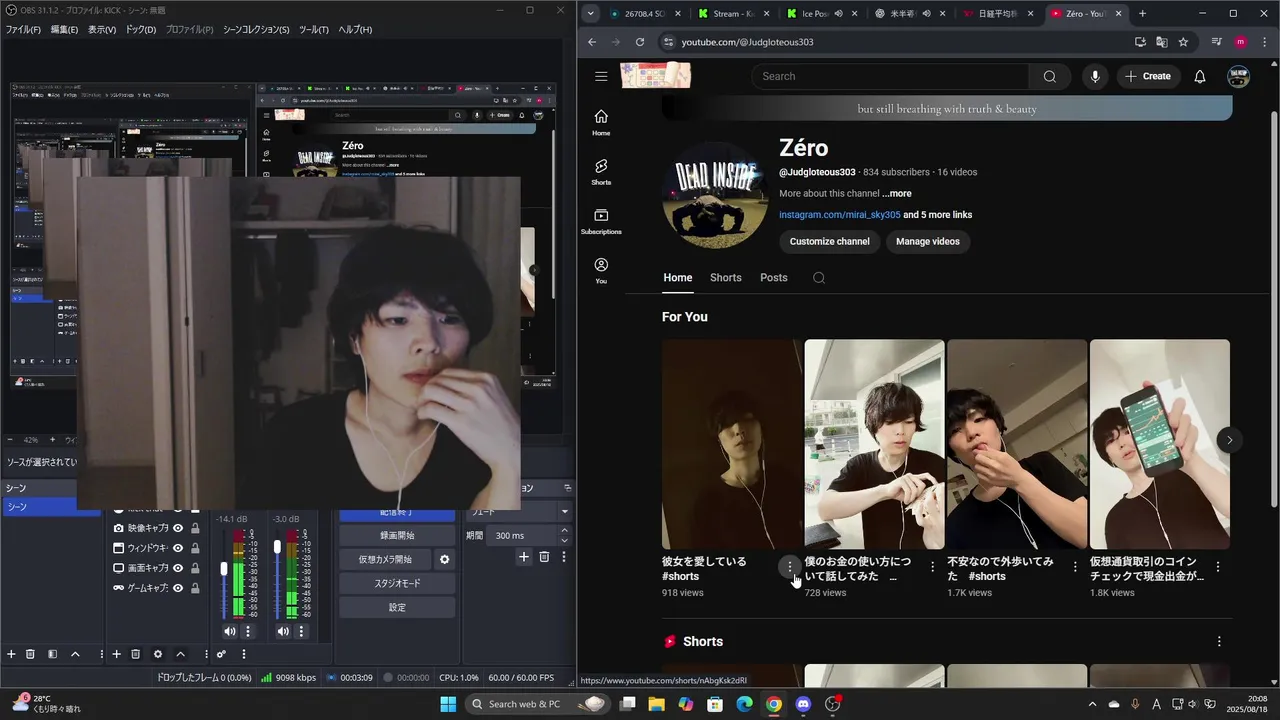Open the YouTube guide hamburger menu
The width and height of the screenshot is (1280, 720).
coord(601,76)
